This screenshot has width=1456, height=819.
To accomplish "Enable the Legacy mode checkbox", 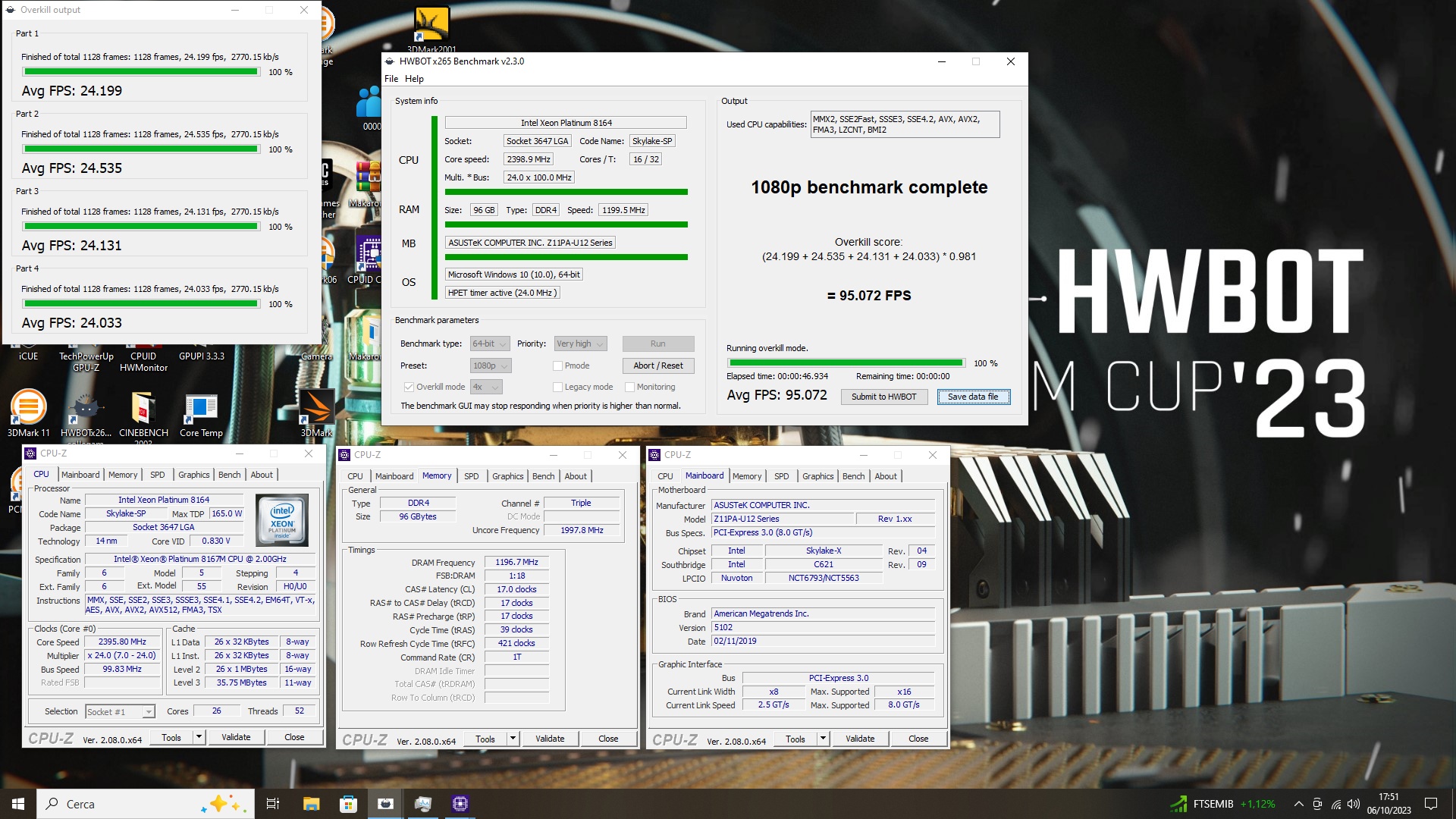I will click(557, 387).
